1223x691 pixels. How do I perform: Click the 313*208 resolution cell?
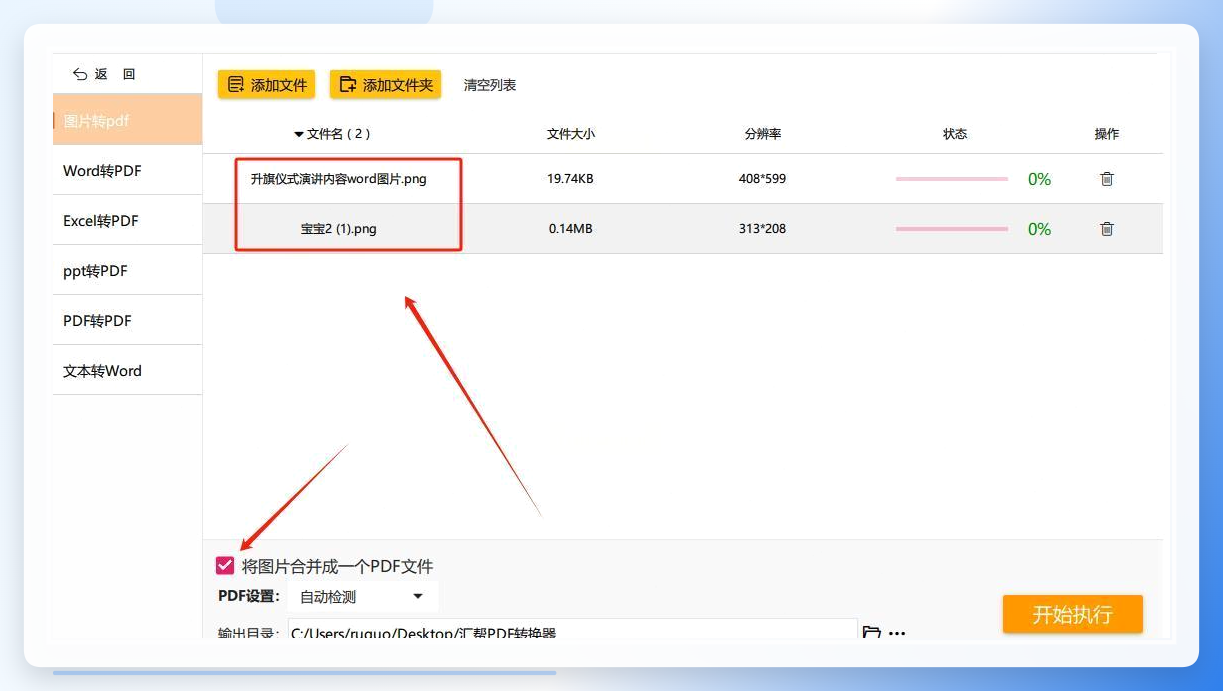point(763,229)
